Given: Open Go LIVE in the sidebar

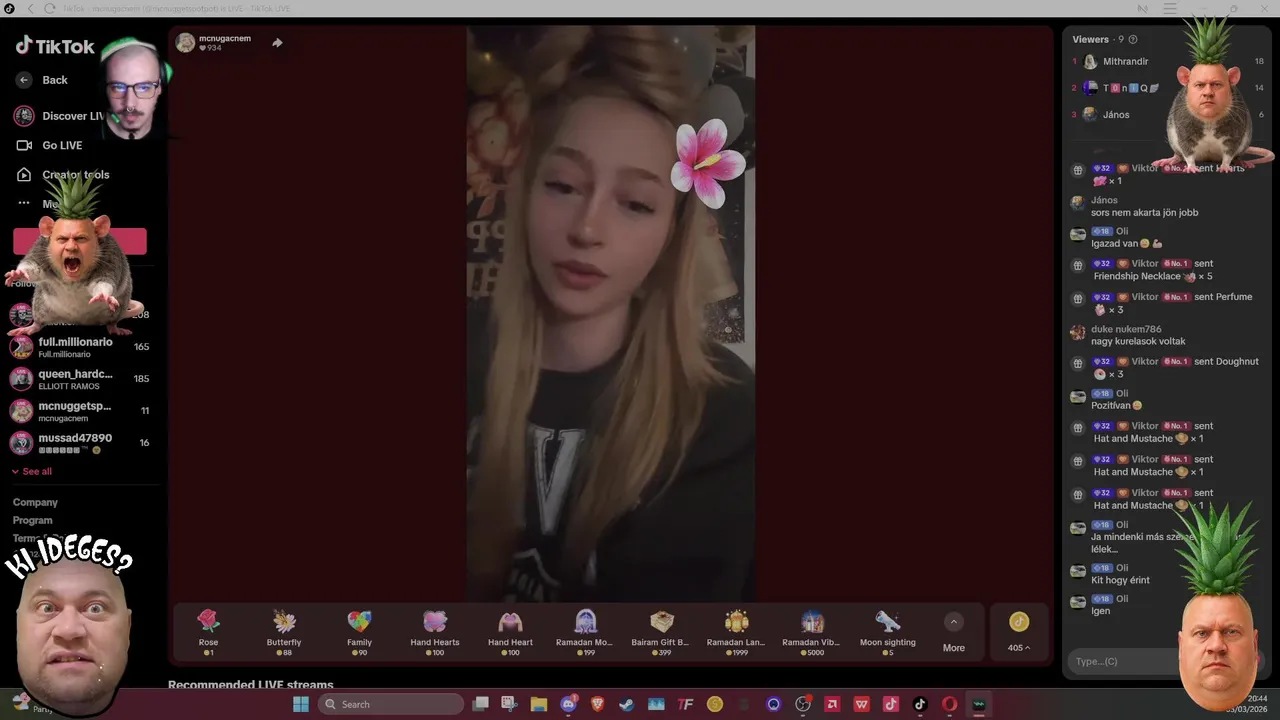Looking at the screenshot, I should tap(62, 145).
